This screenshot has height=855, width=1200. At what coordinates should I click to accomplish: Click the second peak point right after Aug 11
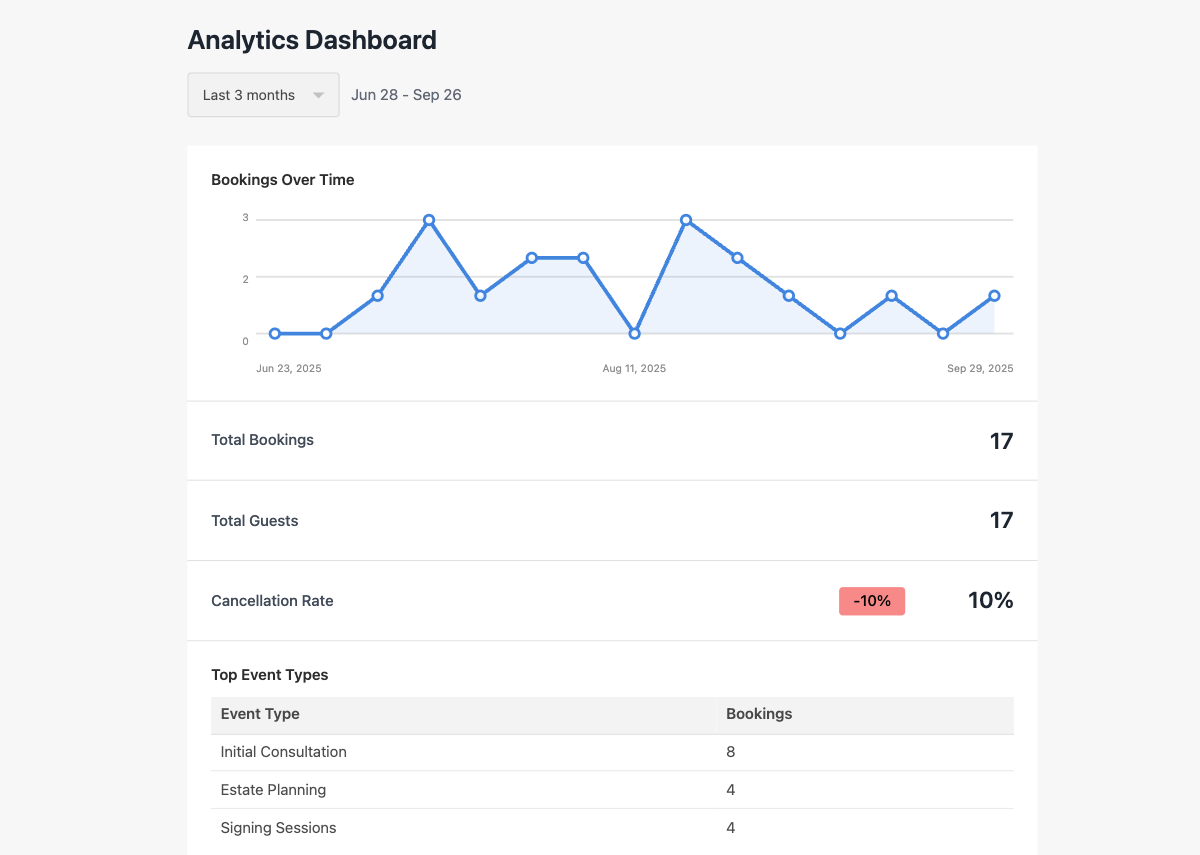(x=686, y=220)
